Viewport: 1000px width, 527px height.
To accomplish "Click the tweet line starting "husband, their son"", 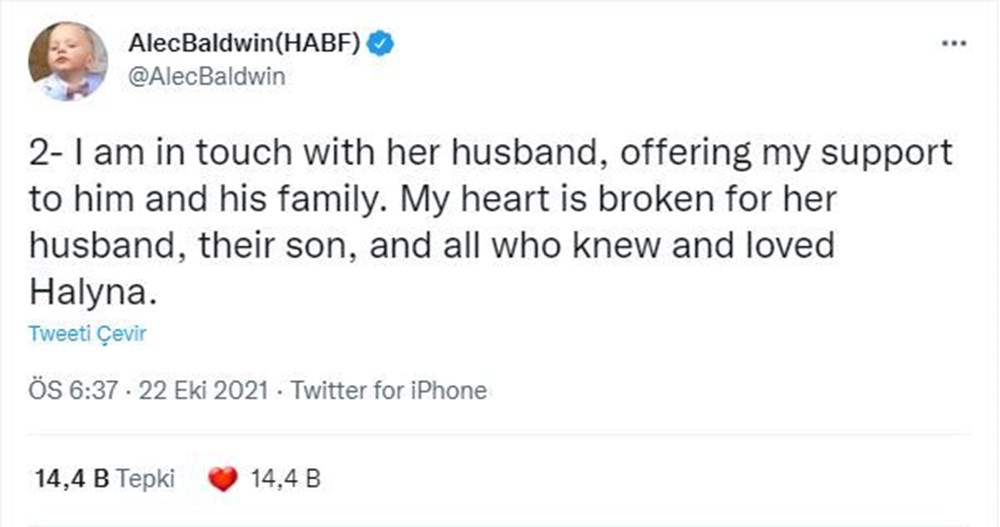I will tap(431, 245).
